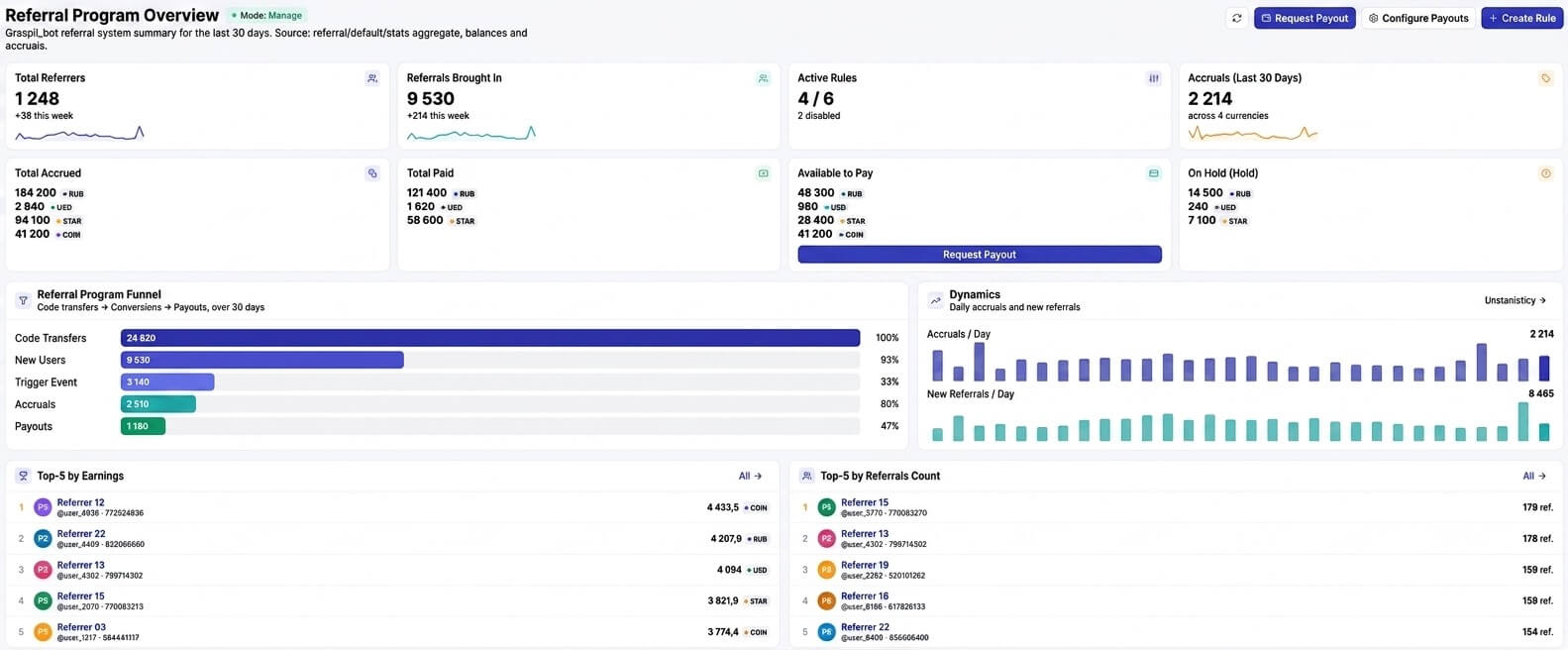This screenshot has width=1568, height=650.
Task: Click the 4 / 6 active rules value
Action: [815, 98]
